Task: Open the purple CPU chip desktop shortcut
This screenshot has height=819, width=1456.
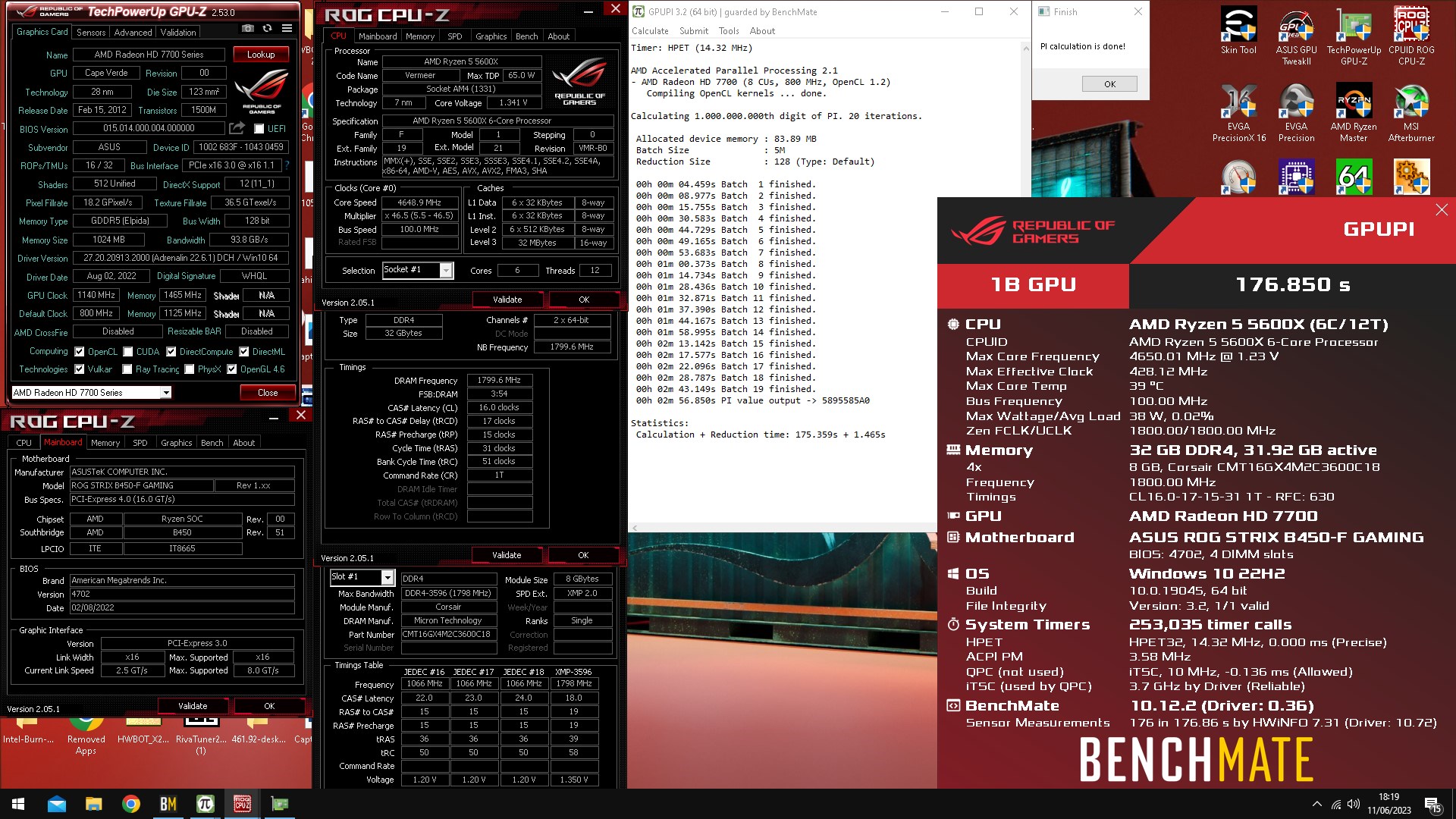Action: point(1296,177)
